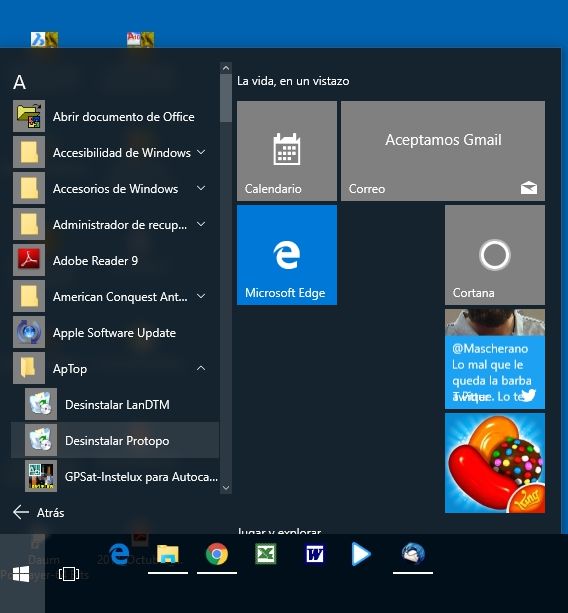Select Abrir documento de Office text

click(124, 117)
